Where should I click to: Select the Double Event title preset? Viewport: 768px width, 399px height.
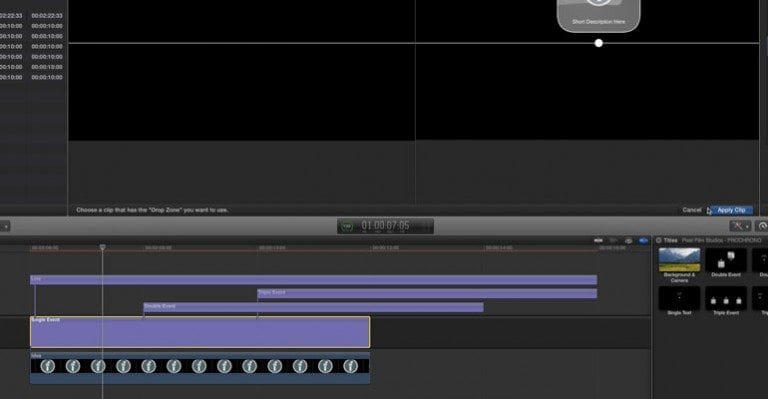(x=726, y=259)
